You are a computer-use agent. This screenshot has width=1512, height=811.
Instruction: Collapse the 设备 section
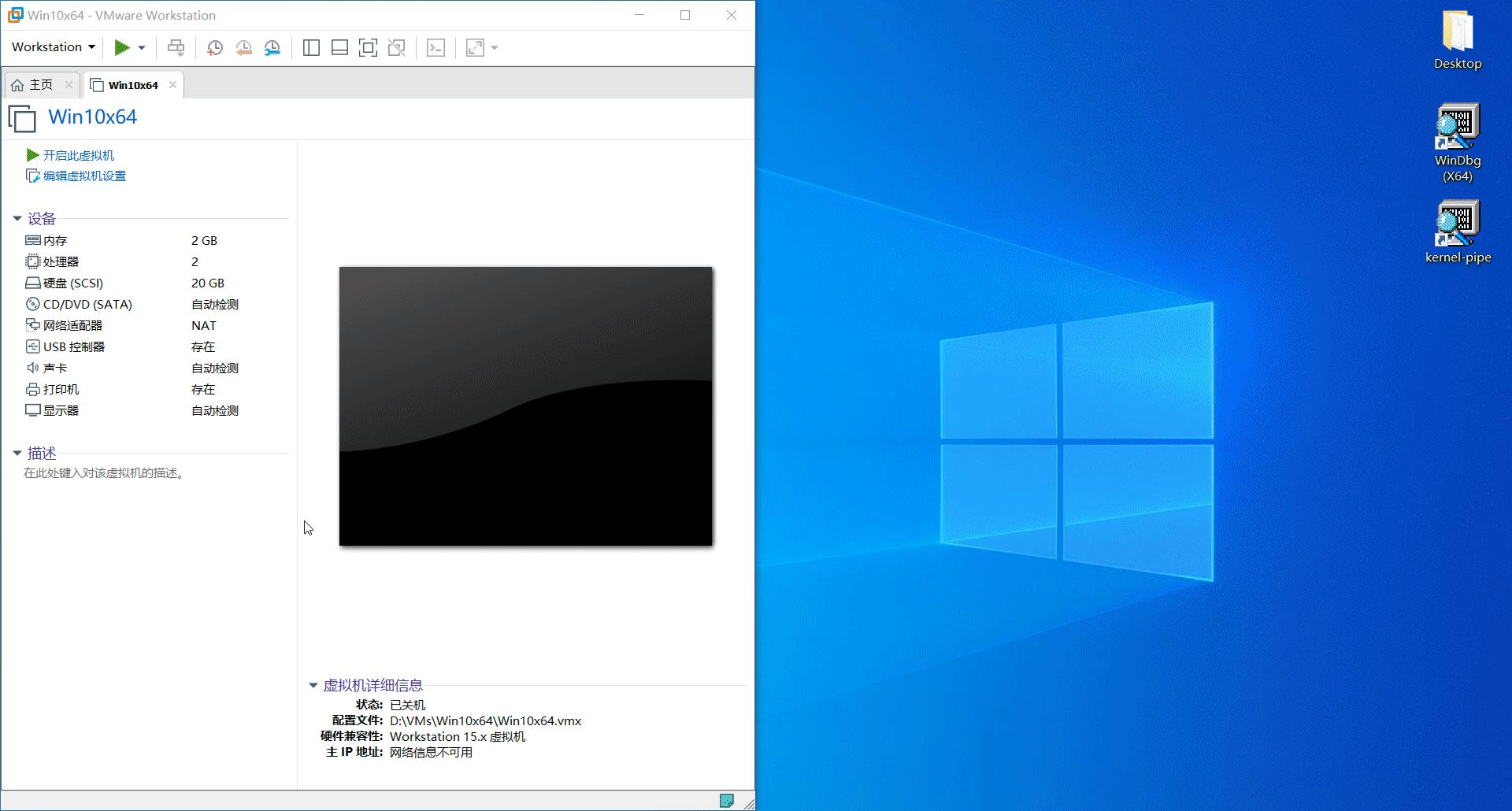coord(17,218)
